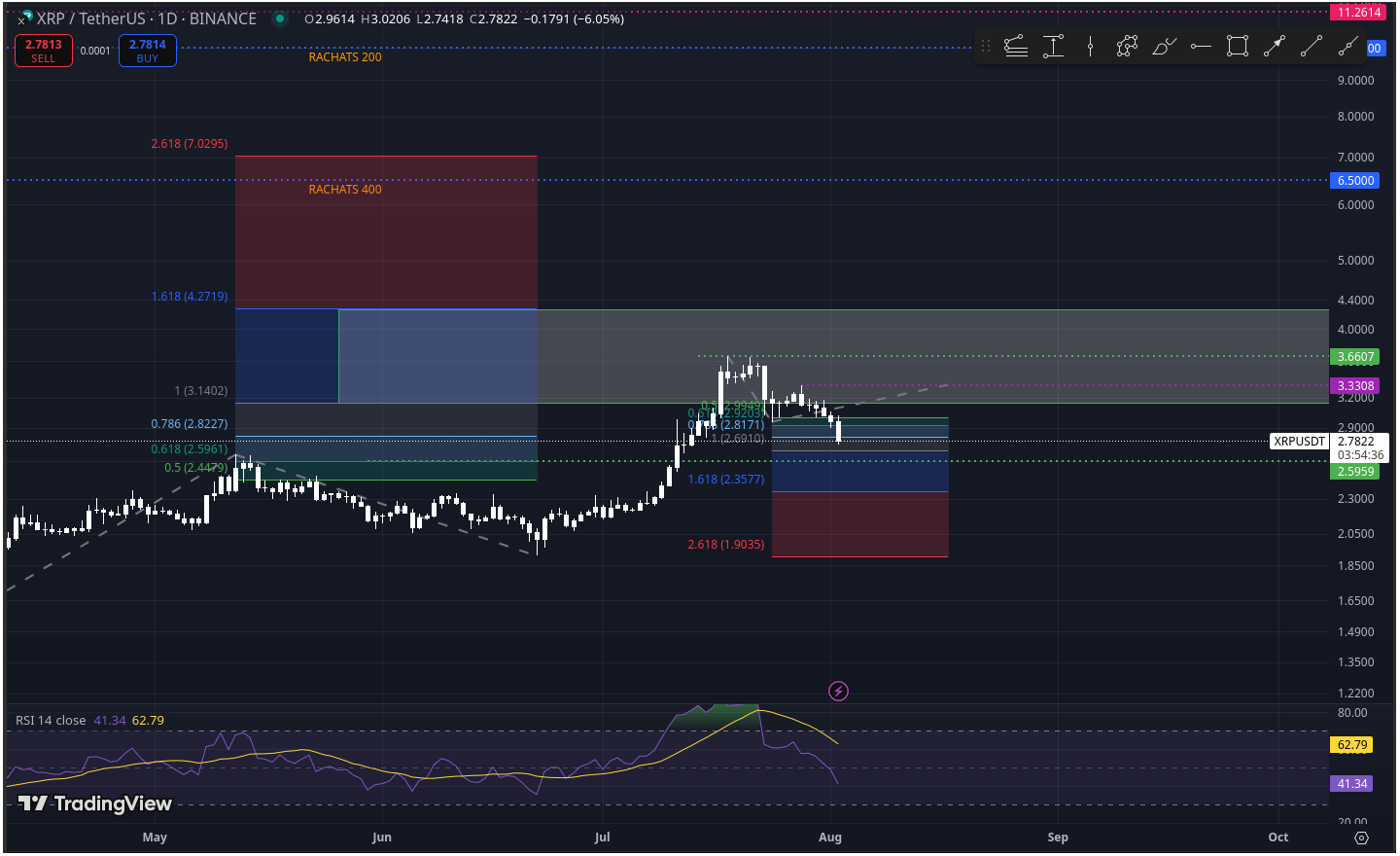Open chart settings gear at bottom right
Viewport: 1400px width, 856px height.
(x=1362, y=838)
